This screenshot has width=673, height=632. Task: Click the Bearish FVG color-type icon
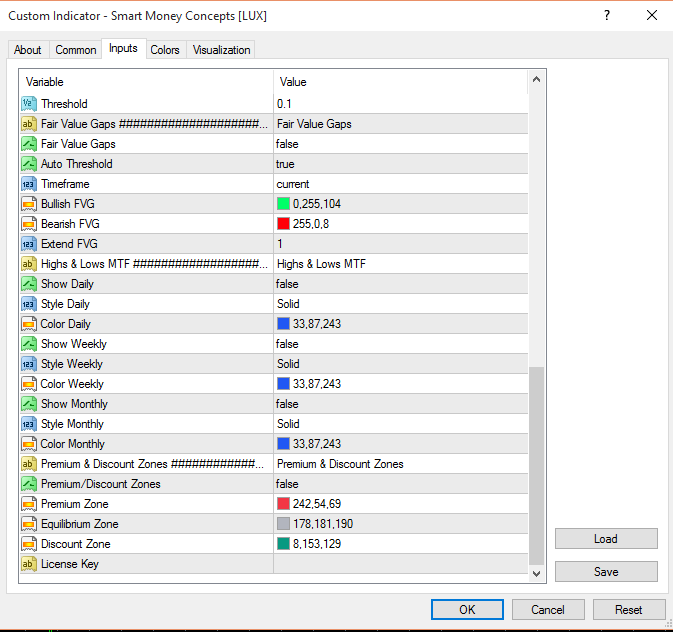coord(29,224)
